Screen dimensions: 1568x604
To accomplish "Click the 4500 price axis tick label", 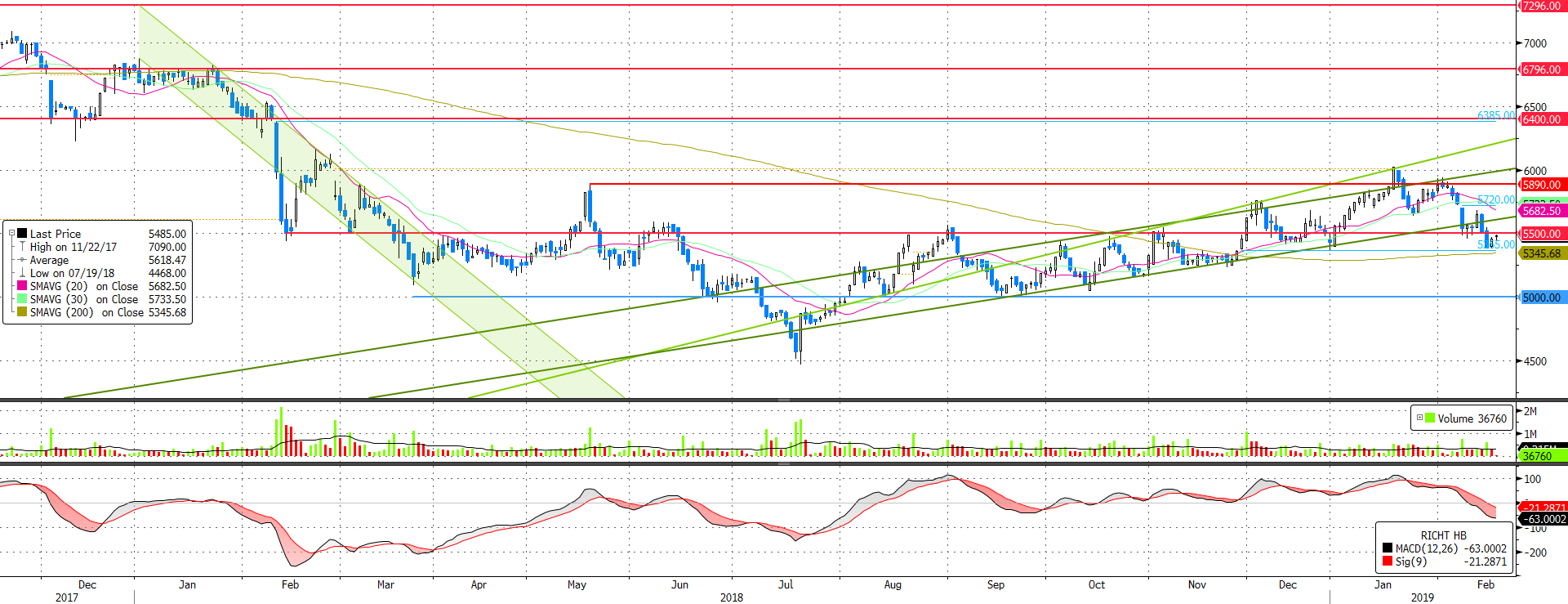I will point(1535,361).
